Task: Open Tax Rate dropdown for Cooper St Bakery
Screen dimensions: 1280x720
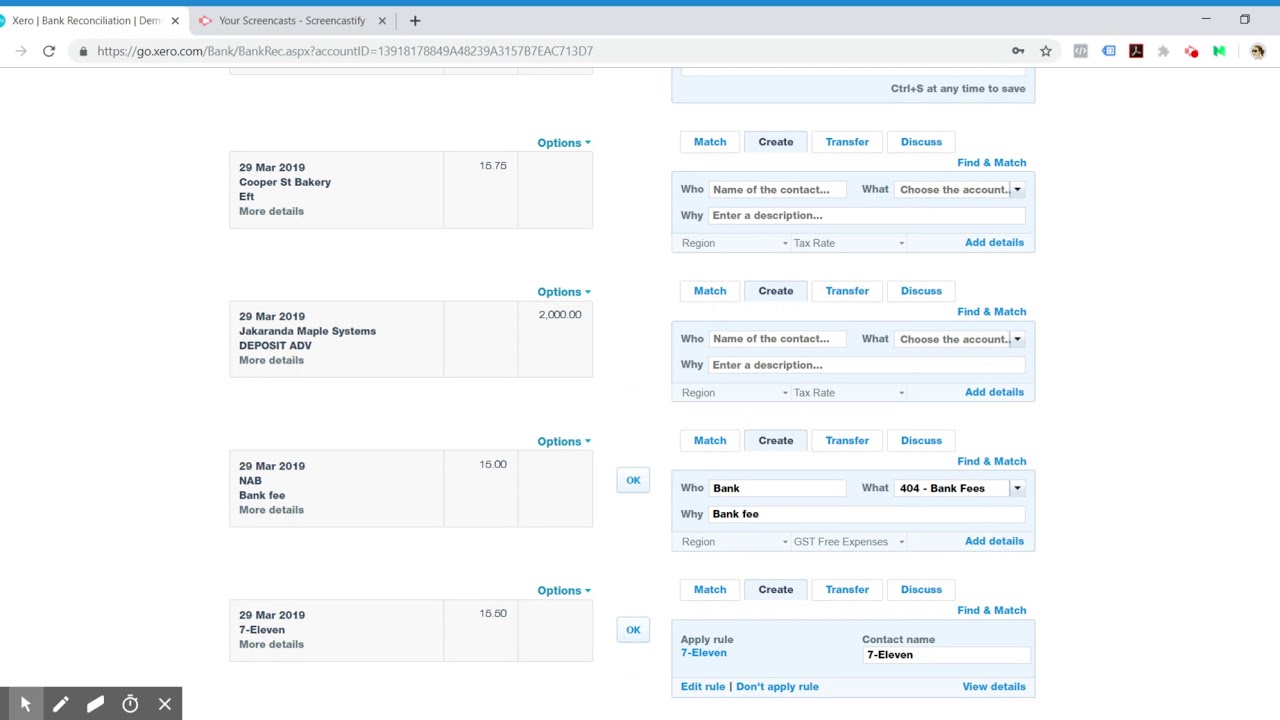Action: (848, 243)
